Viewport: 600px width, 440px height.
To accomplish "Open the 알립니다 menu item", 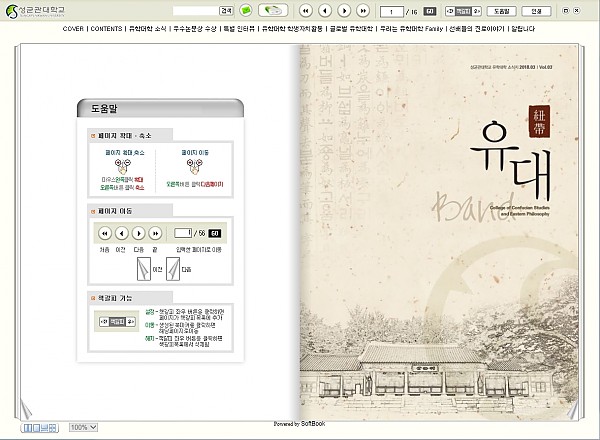I will (x=523, y=29).
